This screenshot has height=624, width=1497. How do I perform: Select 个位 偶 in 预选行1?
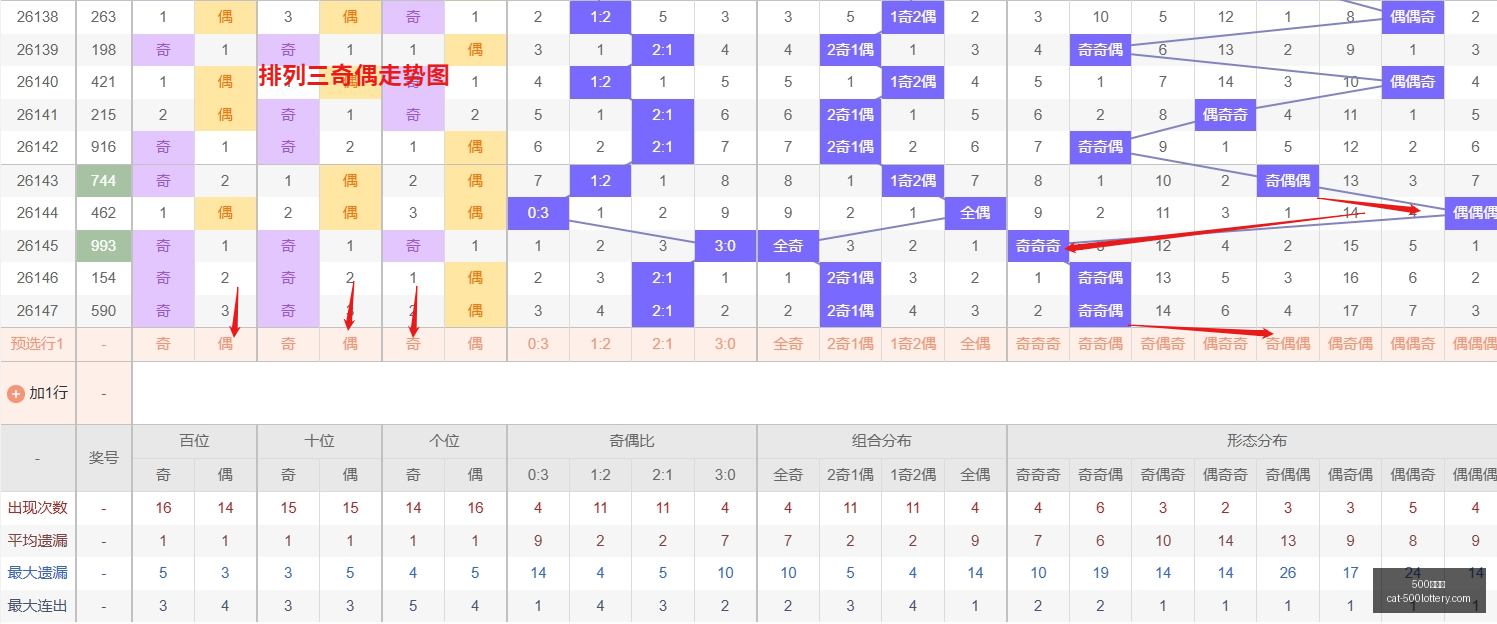point(475,344)
